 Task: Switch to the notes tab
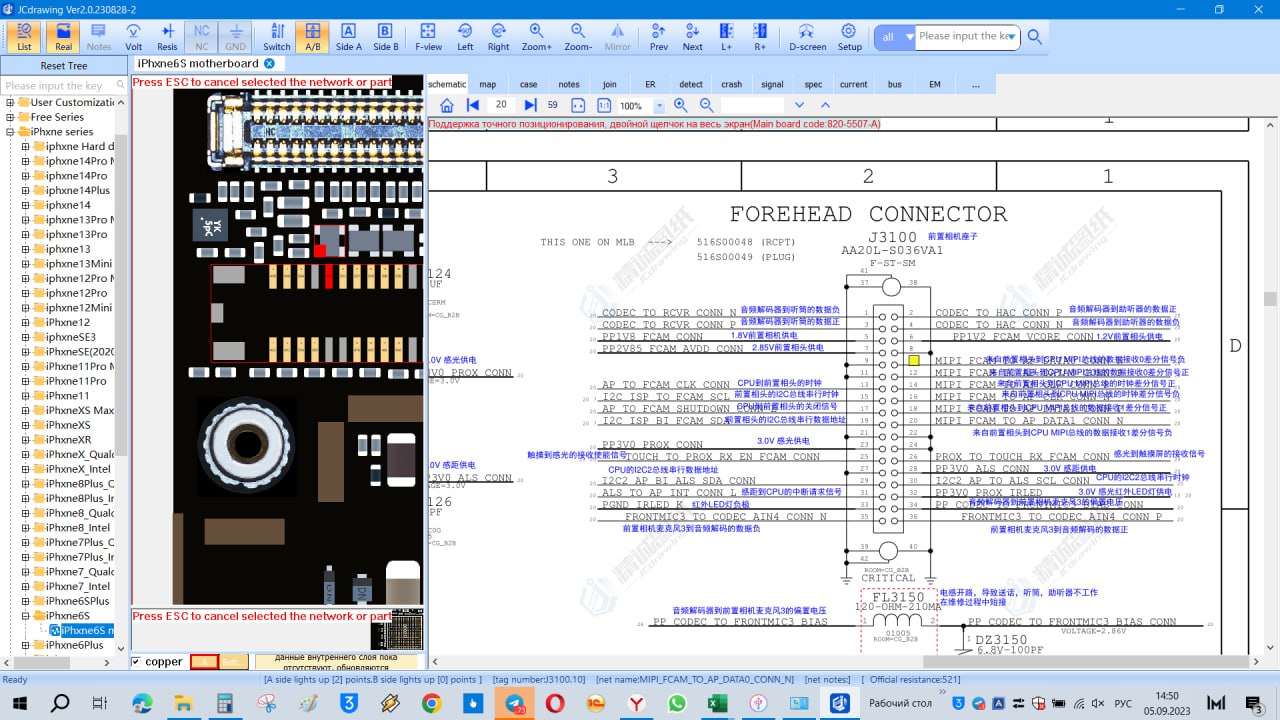point(569,84)
